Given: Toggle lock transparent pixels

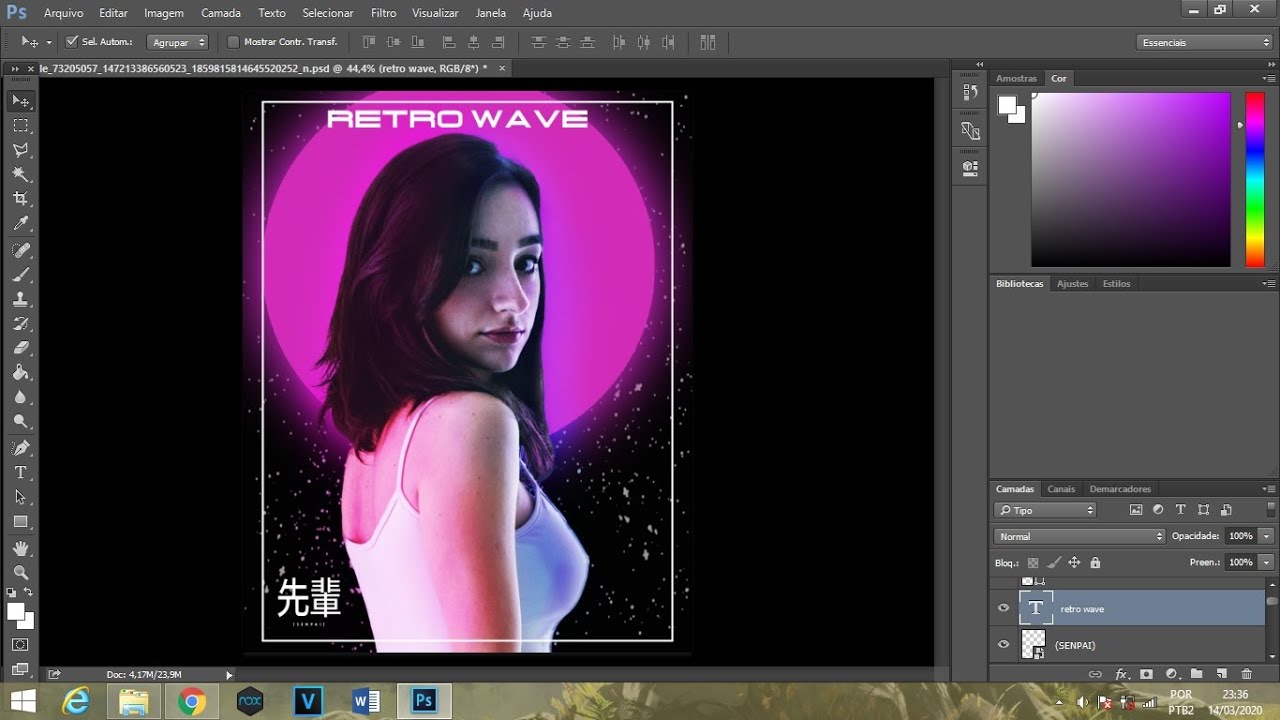Looking at the screenshot, I should tap(1033, 563).
